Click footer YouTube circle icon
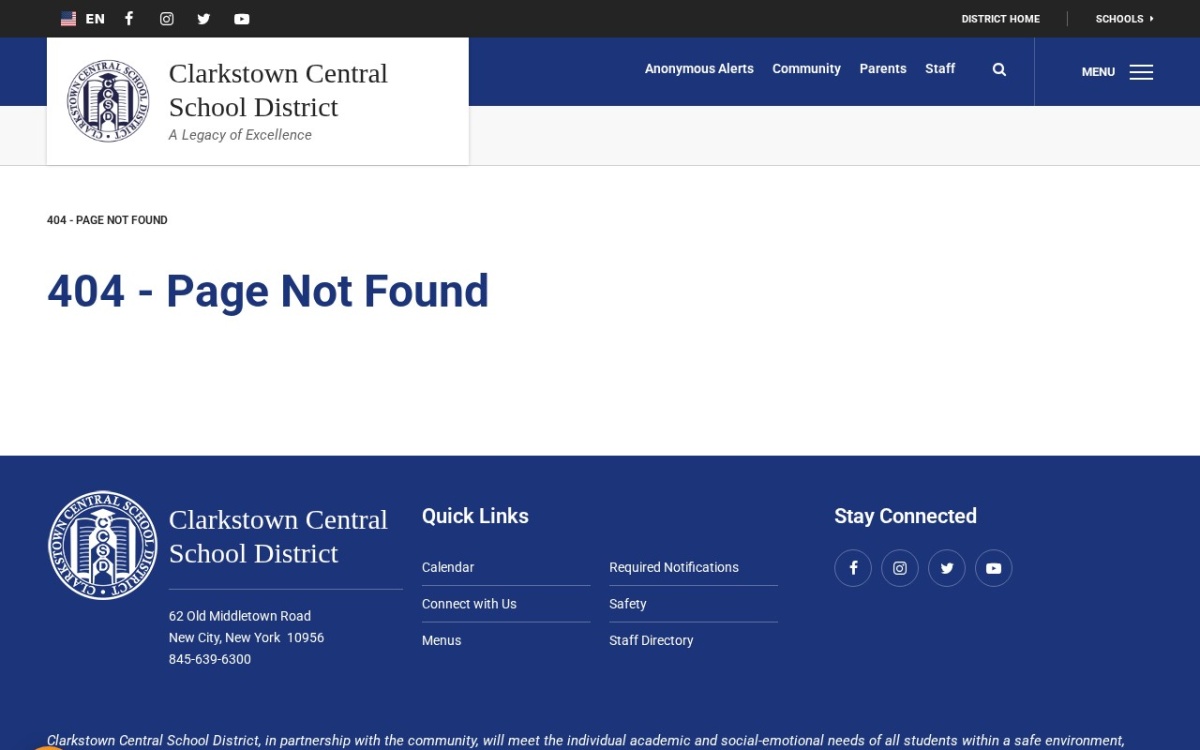The image size is (1200, 750). pos(994,568)
